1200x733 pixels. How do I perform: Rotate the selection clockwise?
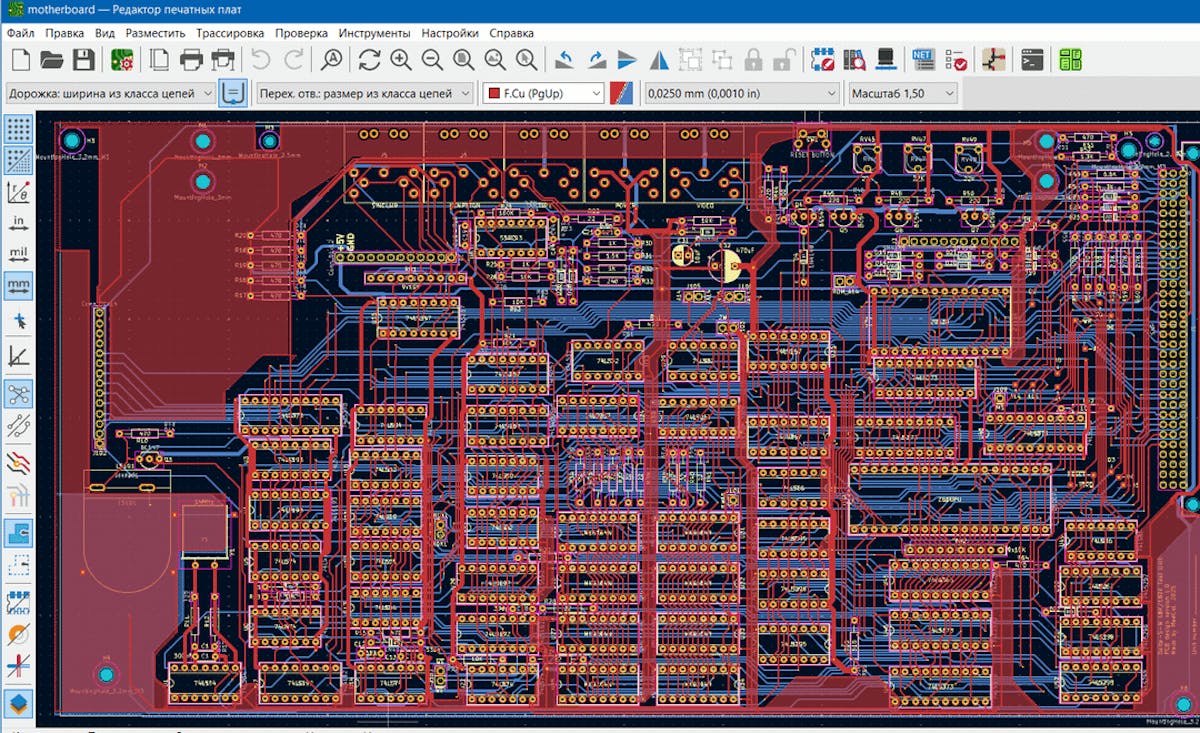(x=596, y=59)
